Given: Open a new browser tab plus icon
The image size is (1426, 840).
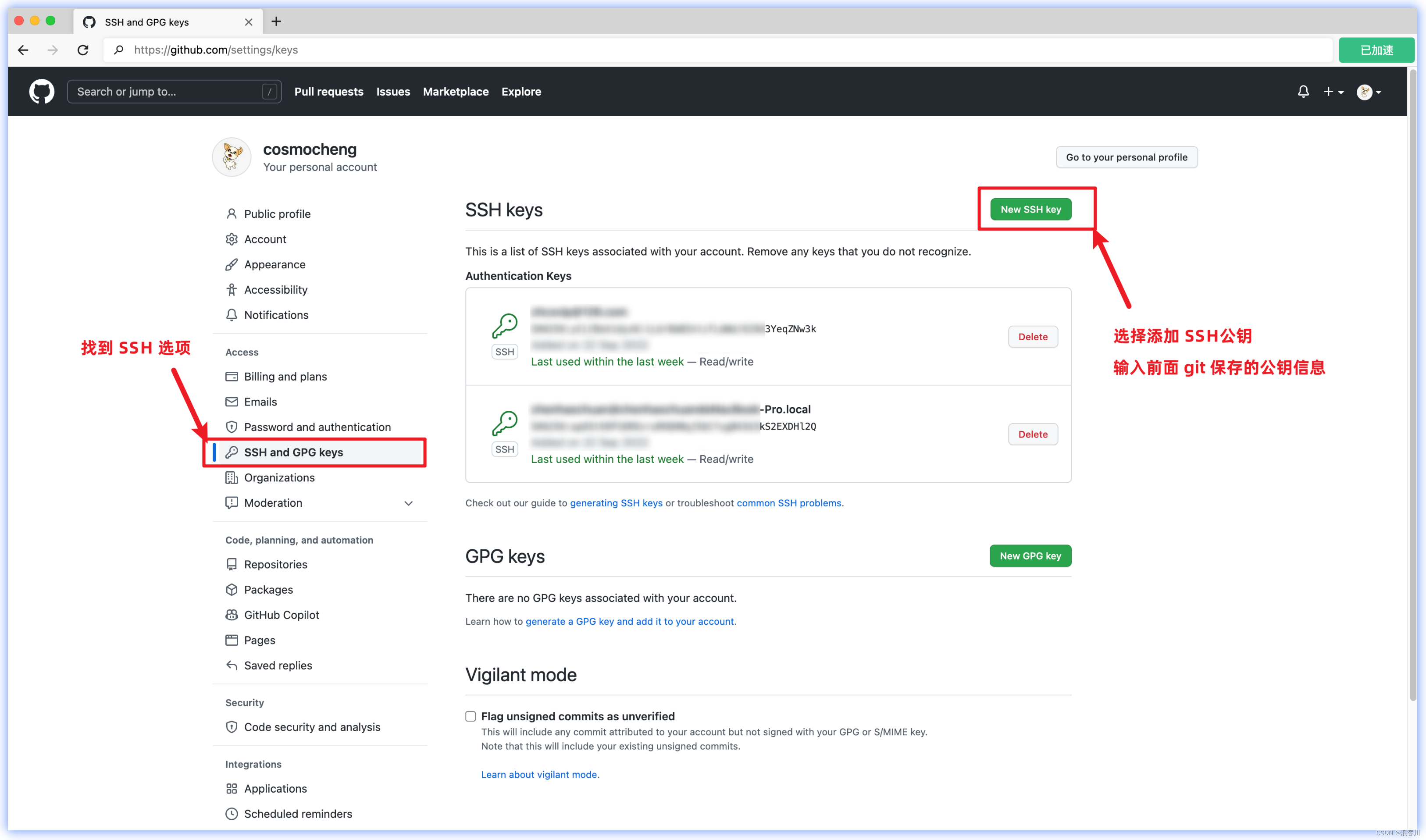Looking at the screenshot, I should (x=276, y=21).
